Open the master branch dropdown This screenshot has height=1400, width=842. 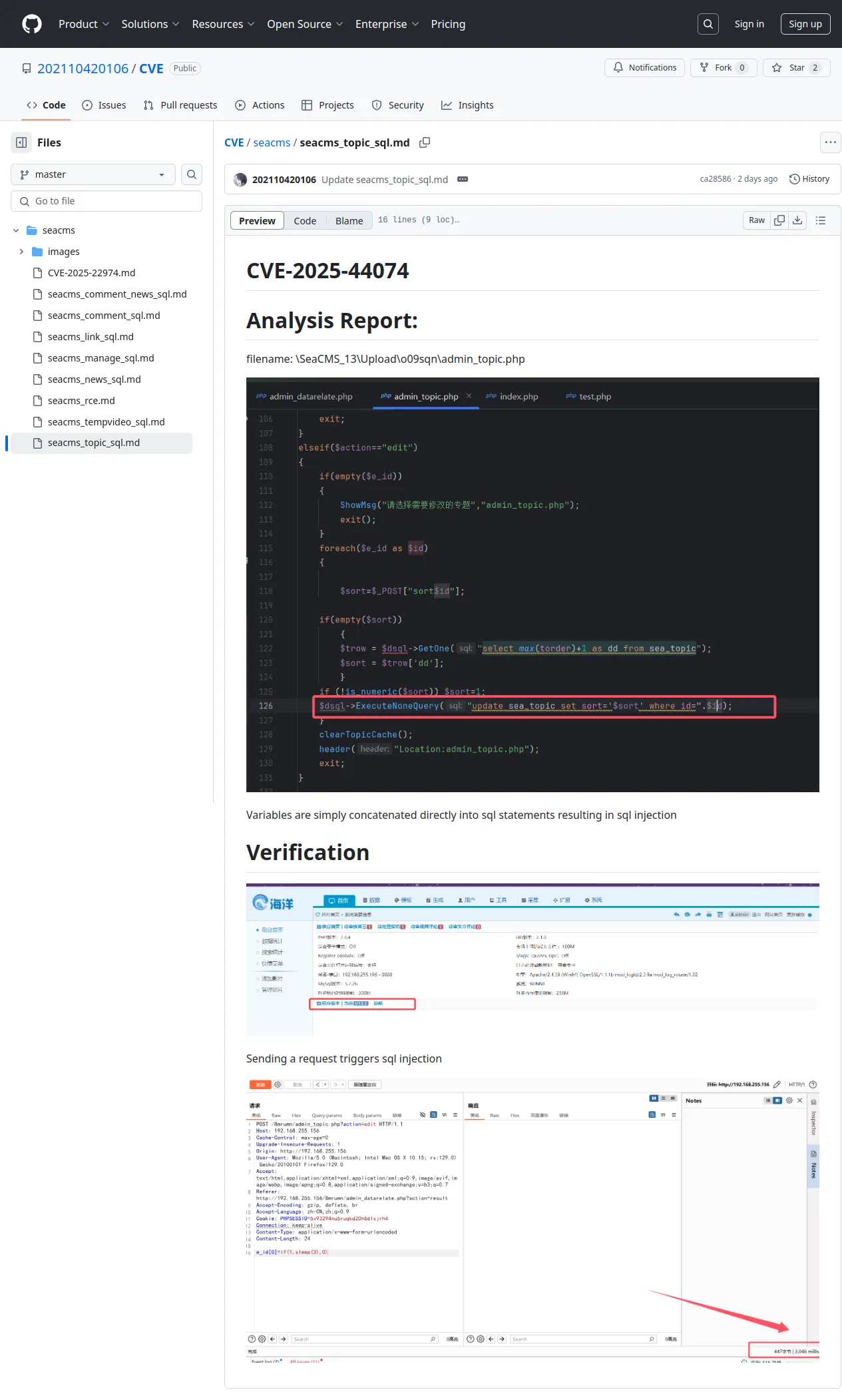tap(93, 174)
